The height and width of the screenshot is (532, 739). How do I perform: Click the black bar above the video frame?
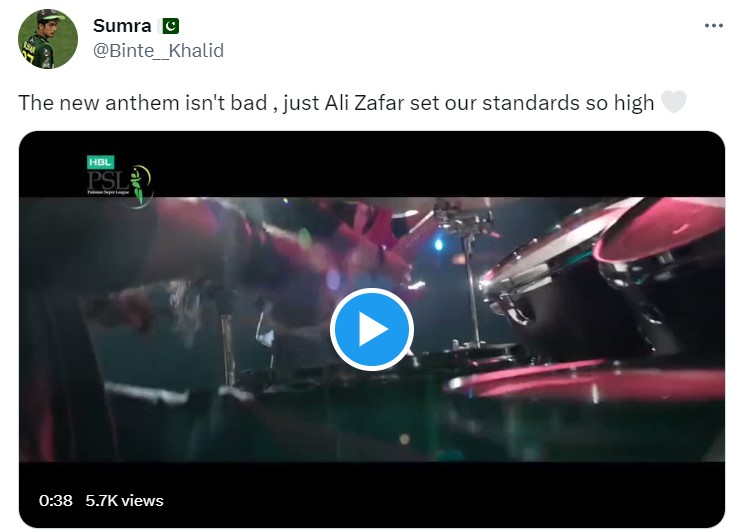coord(372,164)
